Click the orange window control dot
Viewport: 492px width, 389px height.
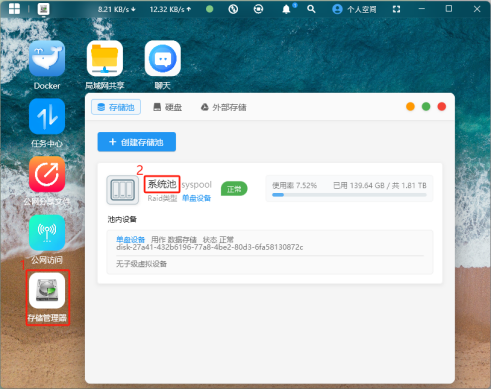[410, 107]
